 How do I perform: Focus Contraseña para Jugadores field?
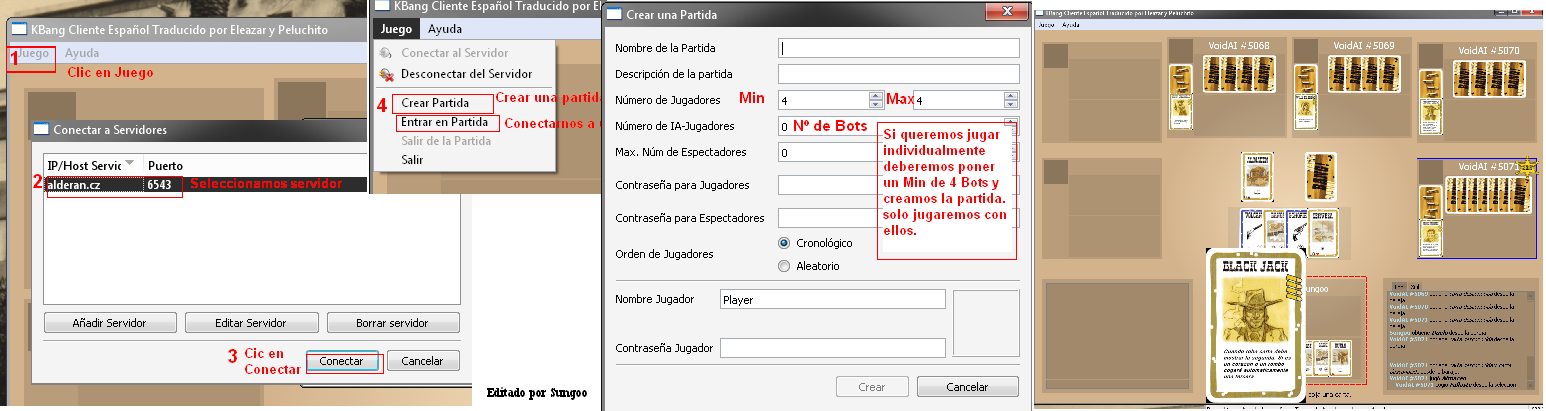coord(898,185)
